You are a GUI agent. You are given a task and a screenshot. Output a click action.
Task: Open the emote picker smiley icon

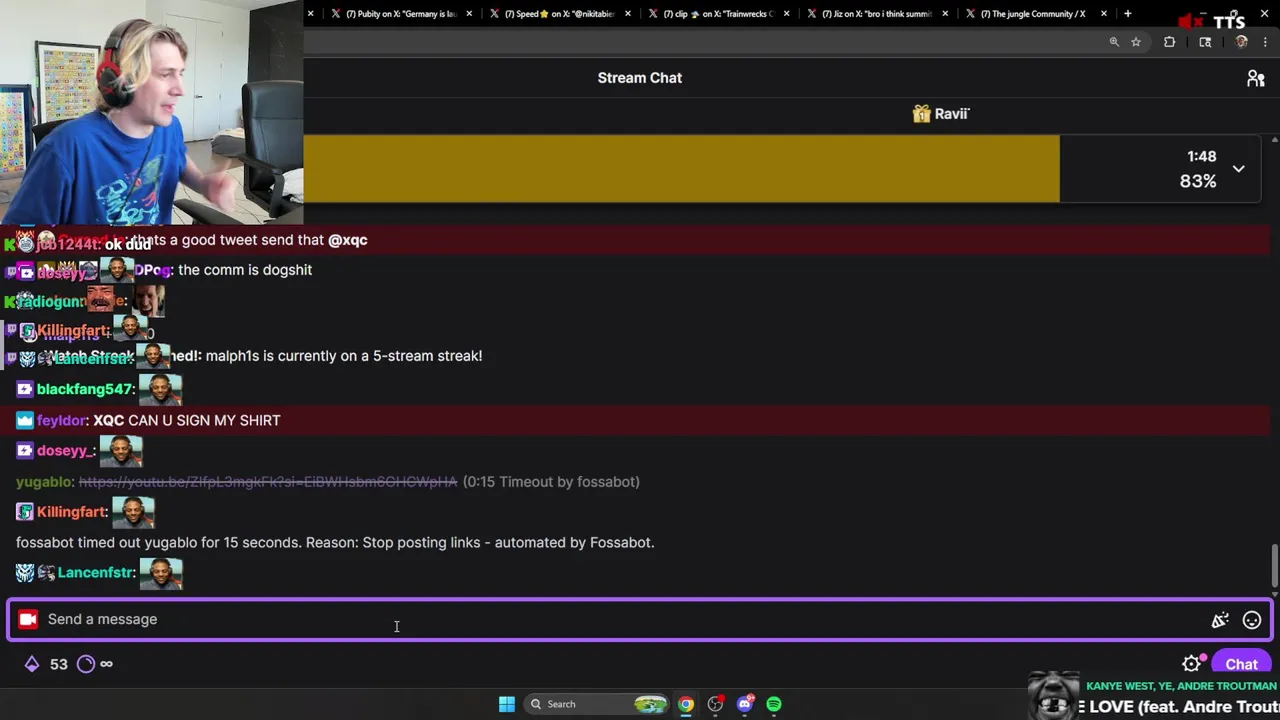point(1251,620)
